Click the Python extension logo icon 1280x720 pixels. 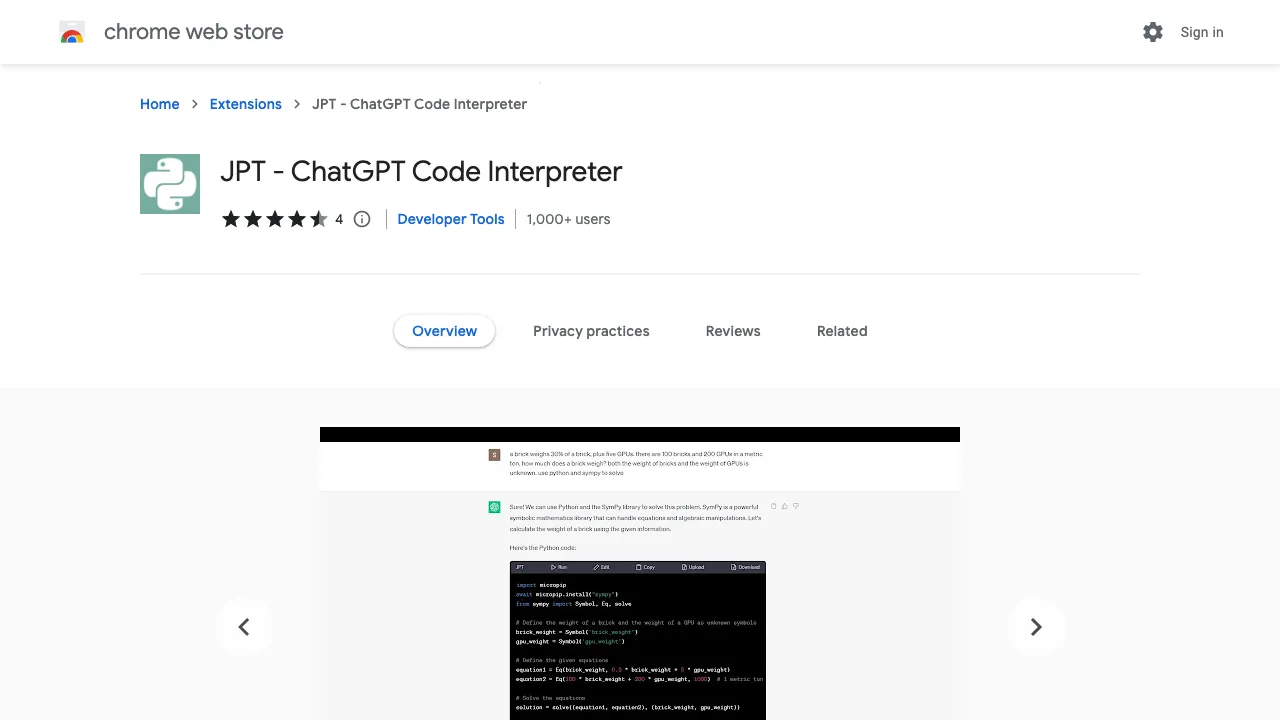coord(170,184)
